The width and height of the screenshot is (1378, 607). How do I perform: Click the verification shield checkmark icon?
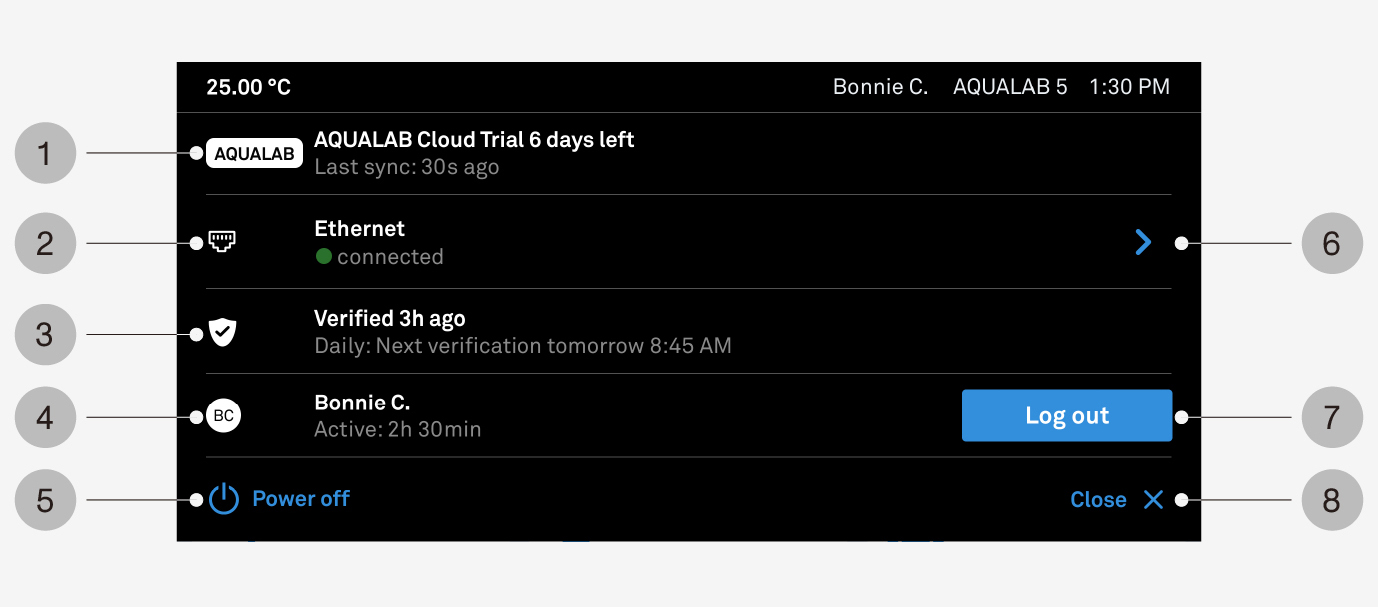[223, 333]
